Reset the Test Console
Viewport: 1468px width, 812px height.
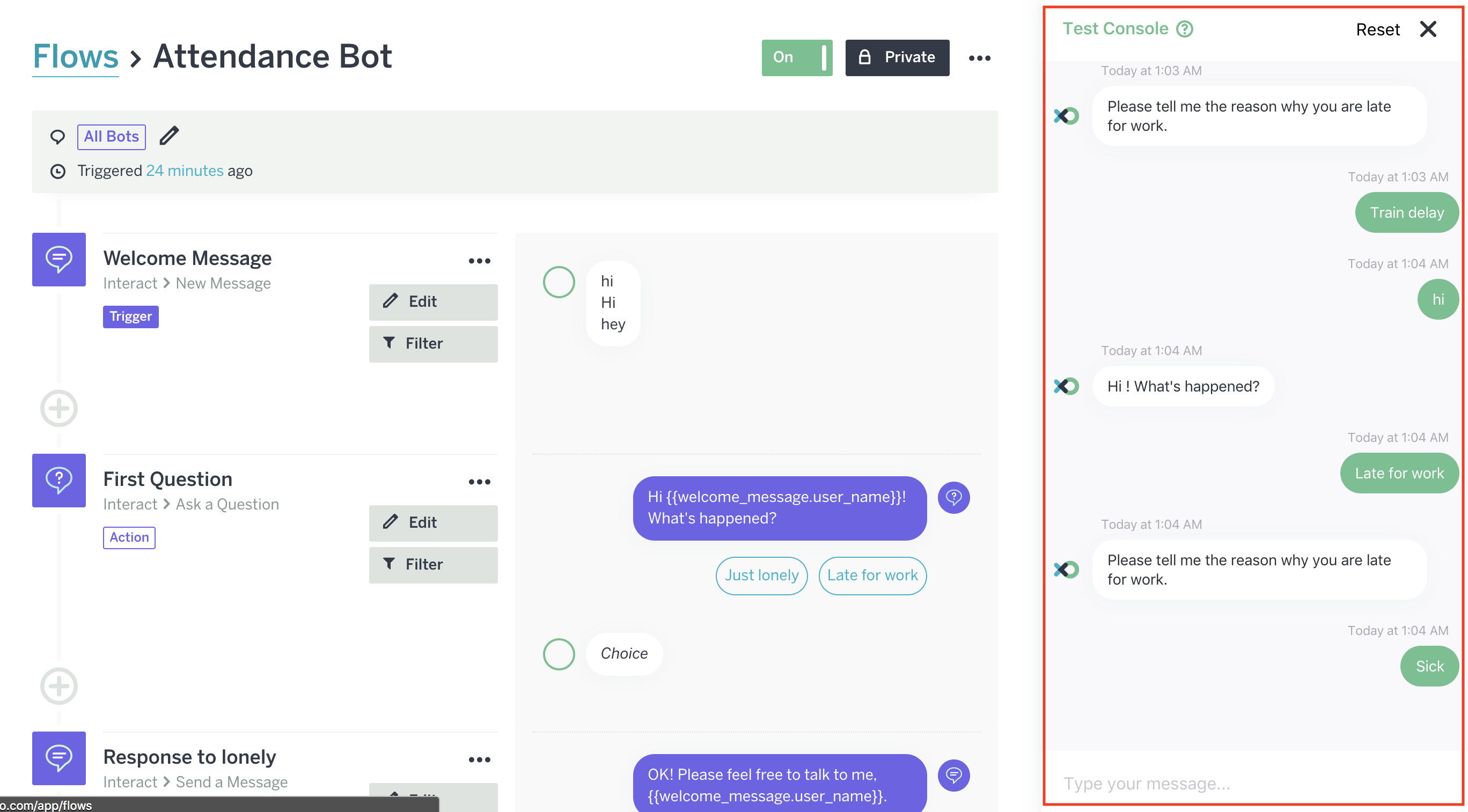pyautogui.click(x=1377, y=29)
